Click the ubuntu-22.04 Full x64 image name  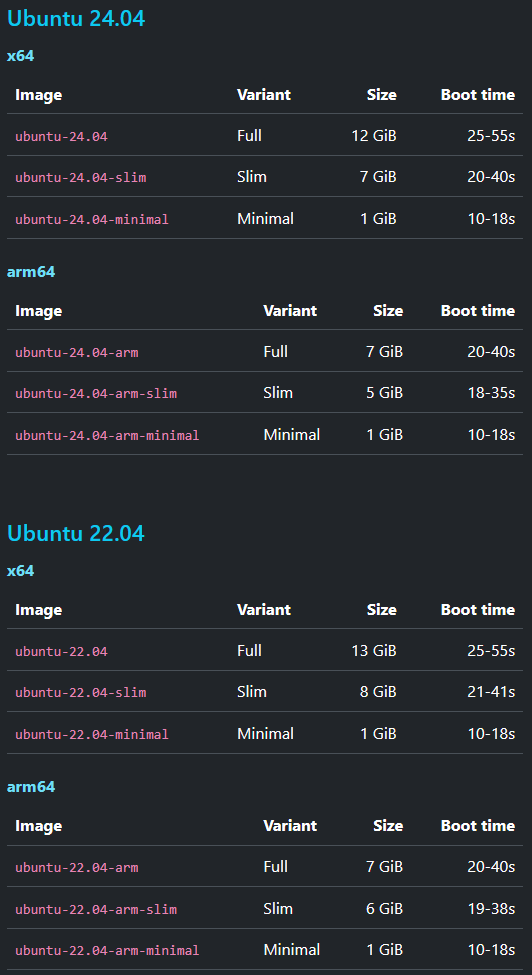click(x=62, y=652)
